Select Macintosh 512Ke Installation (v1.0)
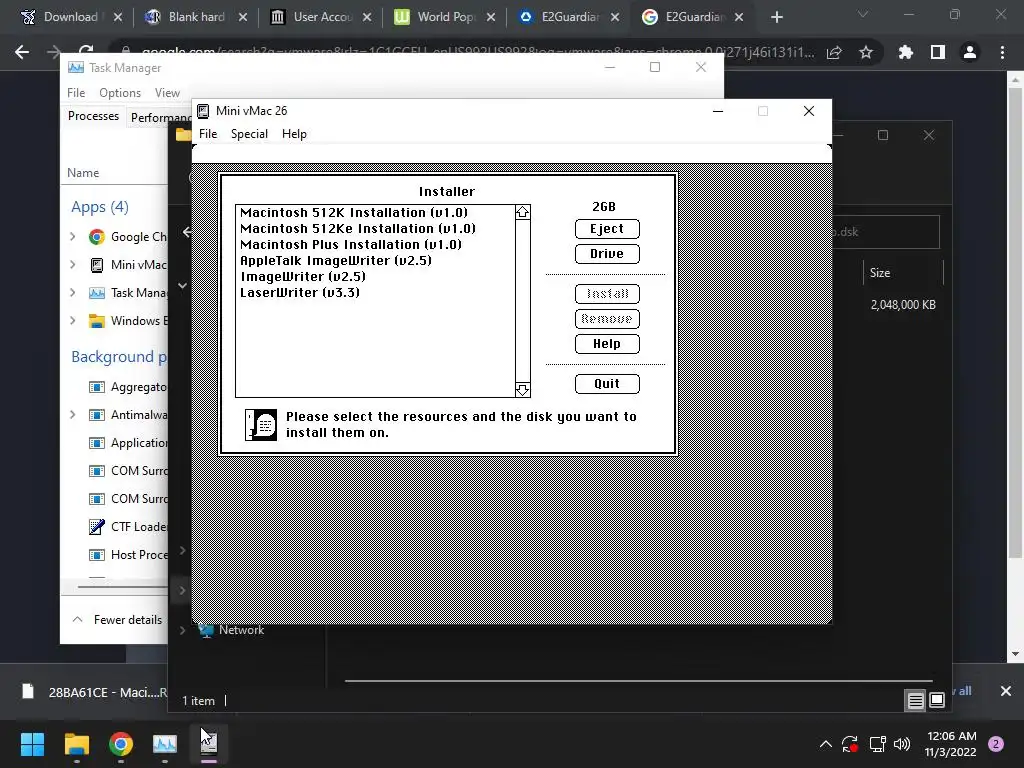The image size is (1024, 768). 358,229
